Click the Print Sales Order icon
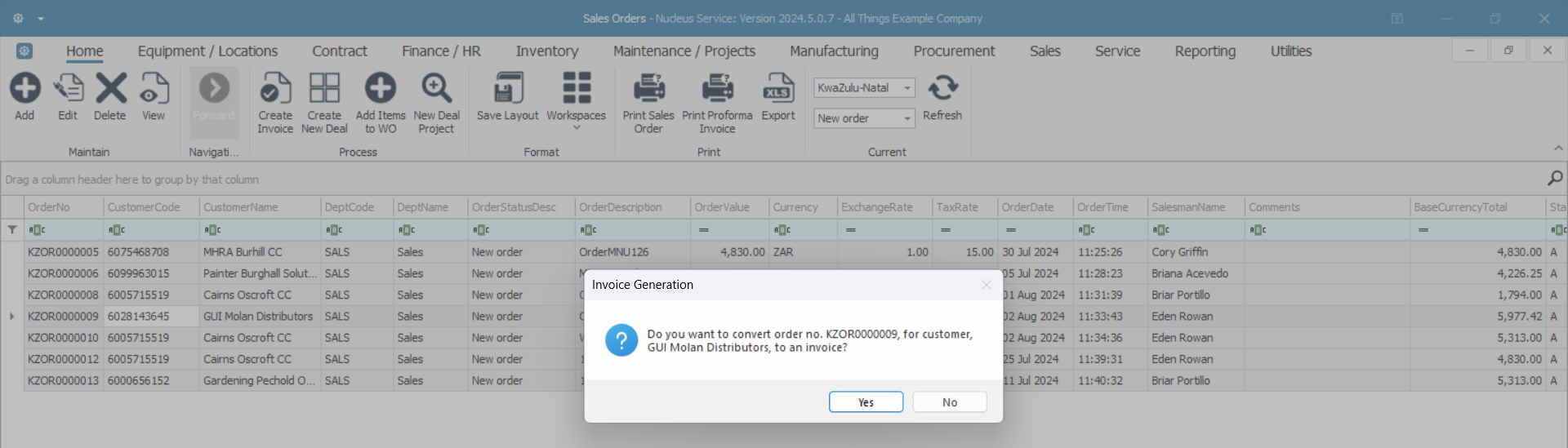 point(648,89)
